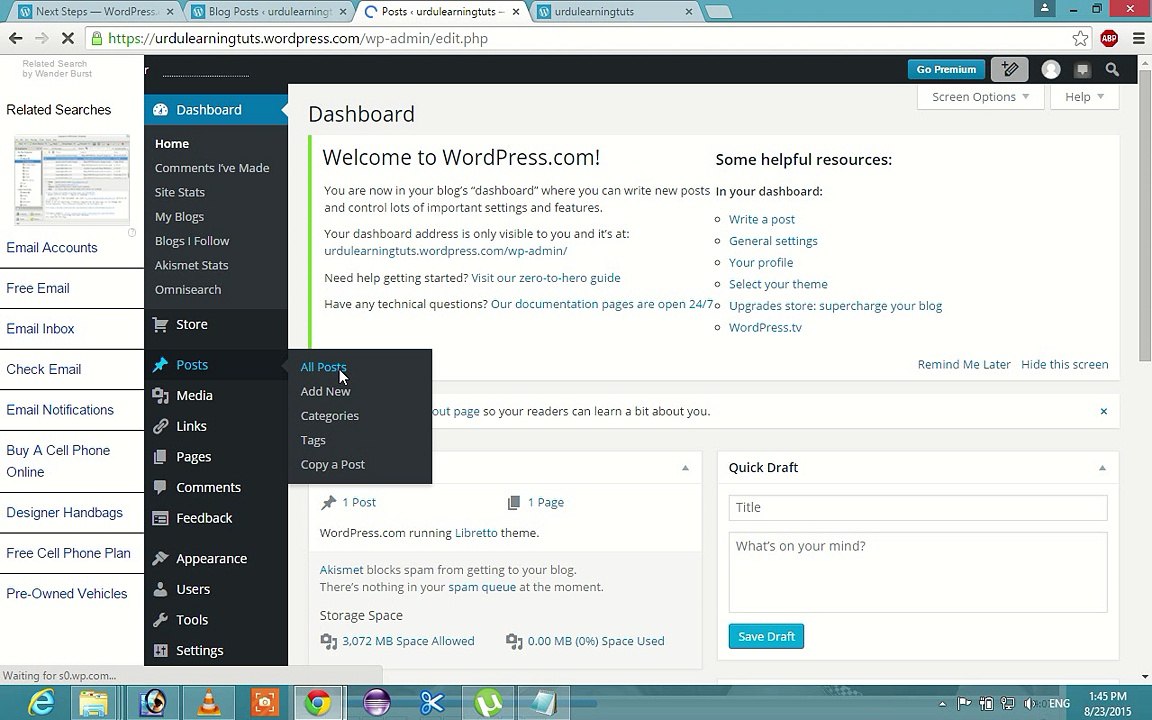
Task: Select Tags in Posts submenu
Action: (x=313, y=440)
